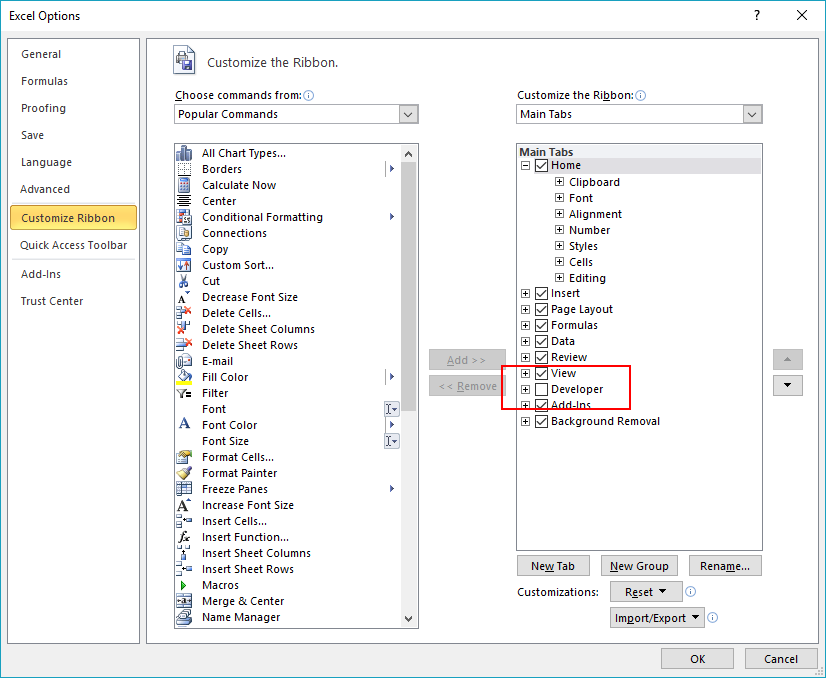Open the Trust Center category

tap(52, 301)
